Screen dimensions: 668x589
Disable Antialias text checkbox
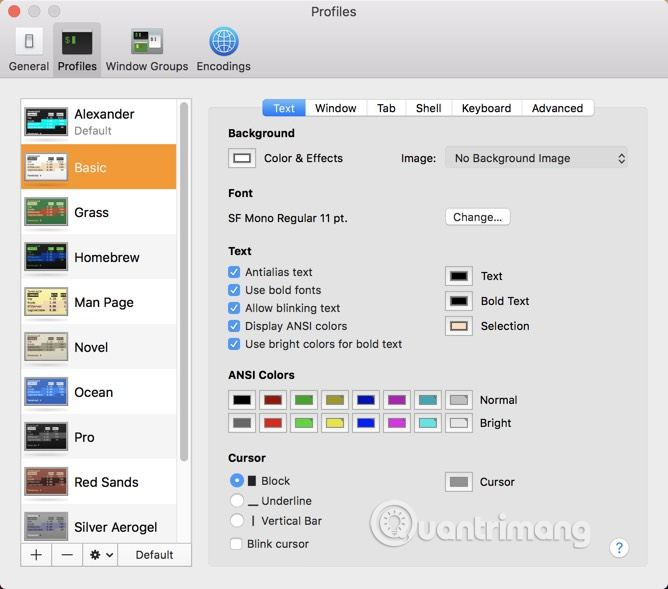tap(234, 272)
